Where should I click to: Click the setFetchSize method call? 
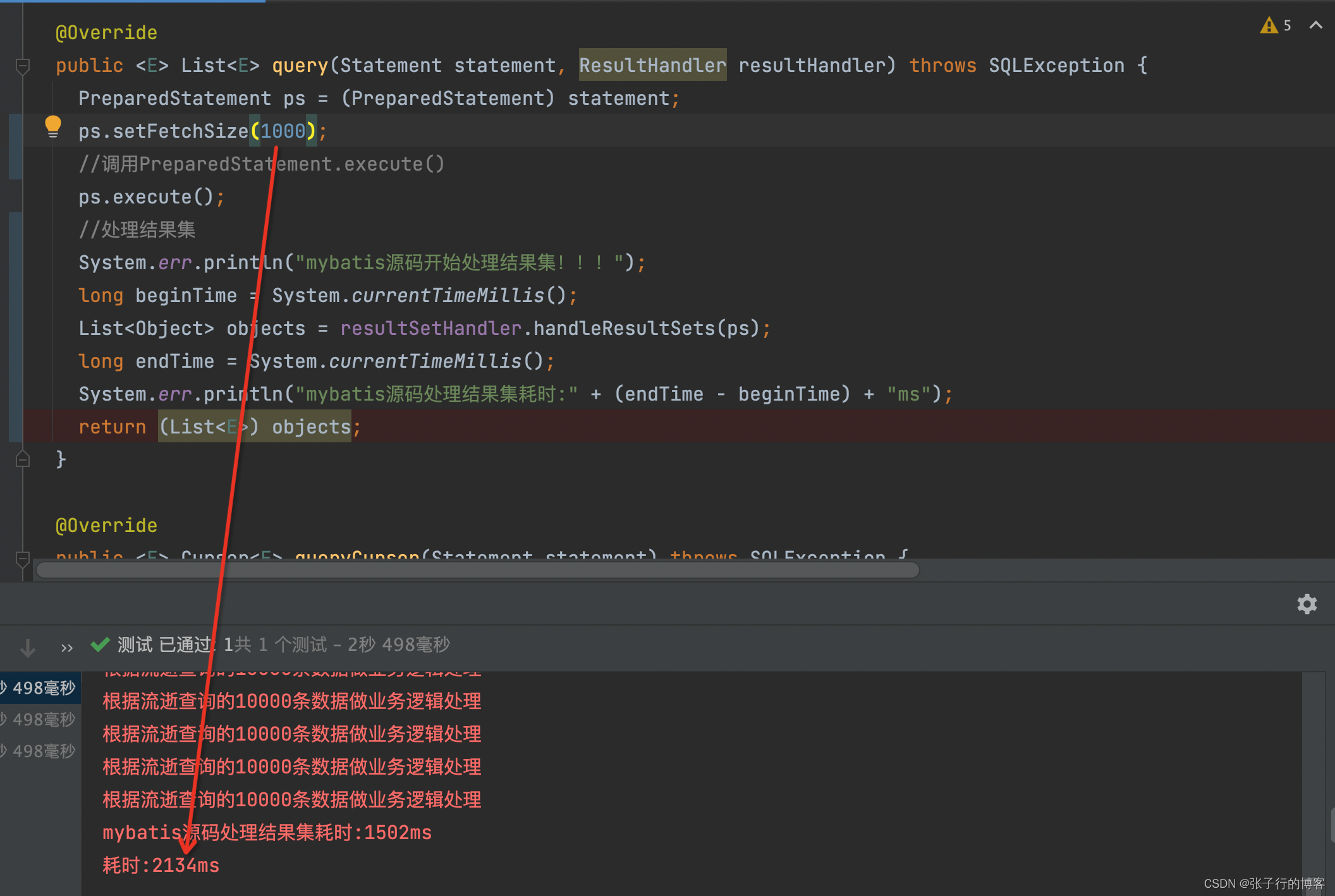click(x=180, y=131)
